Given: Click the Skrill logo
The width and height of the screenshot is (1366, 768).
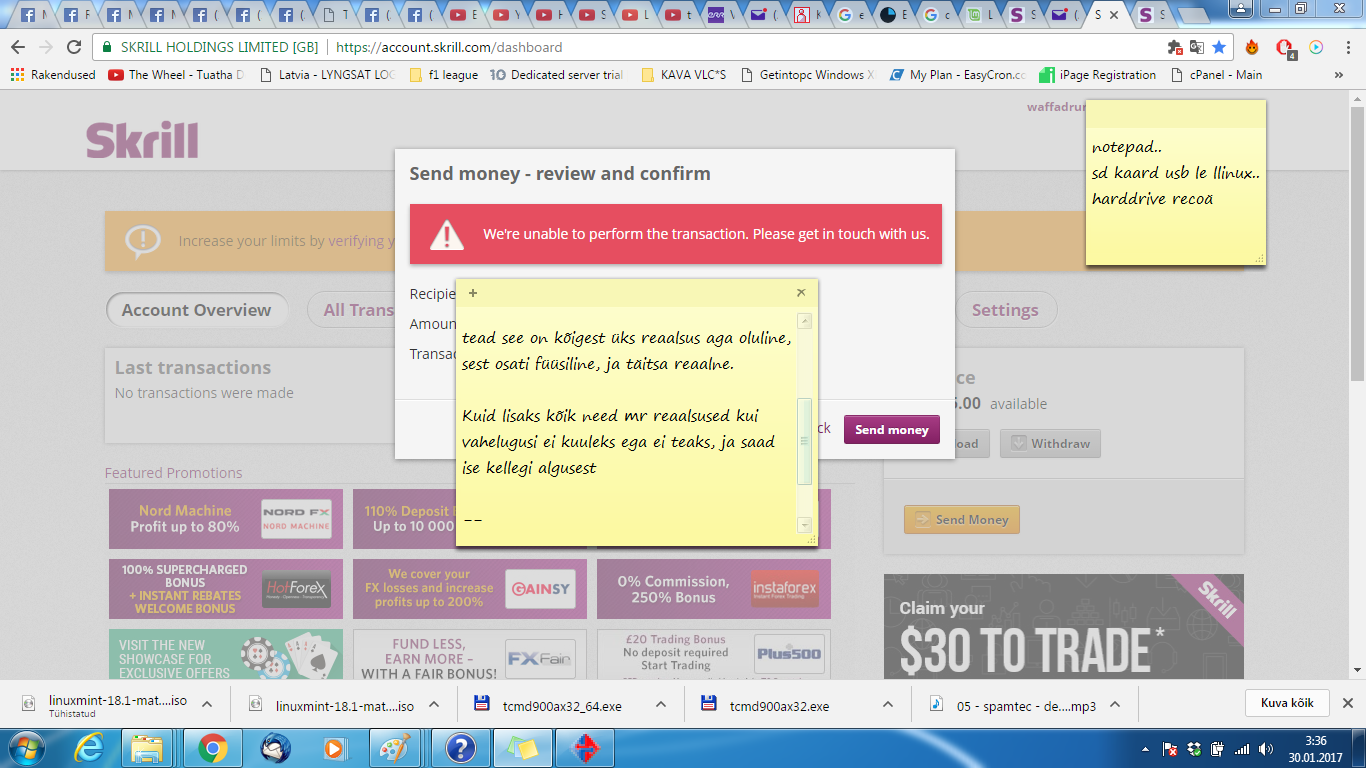Looking at the screenshot, I should (x=142, y=140).
